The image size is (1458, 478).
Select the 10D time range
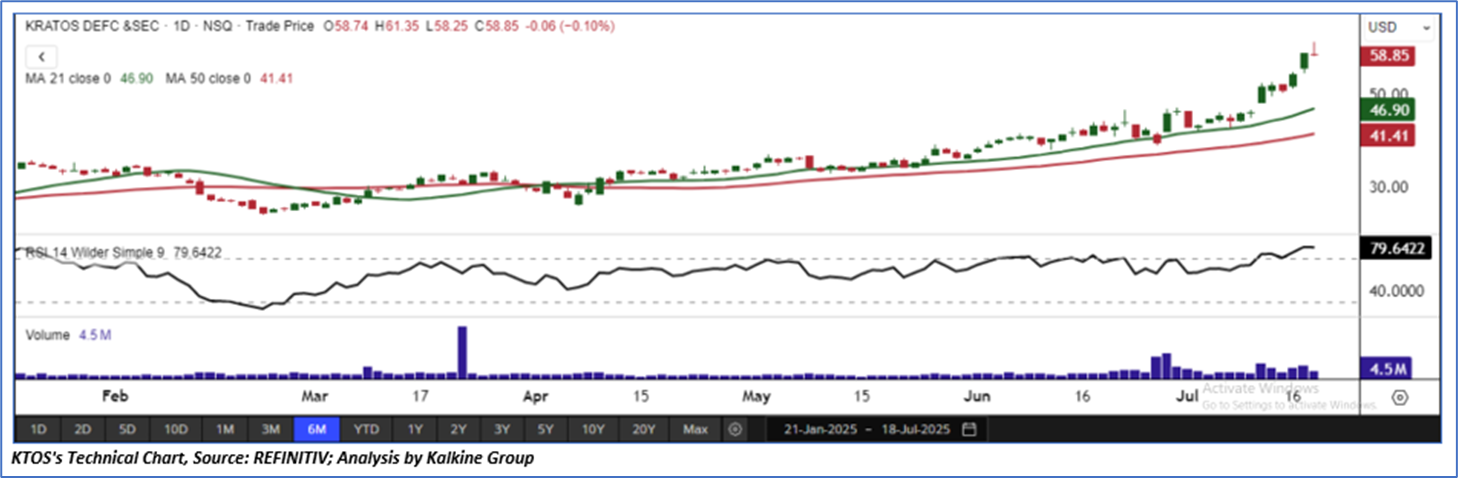176,429
